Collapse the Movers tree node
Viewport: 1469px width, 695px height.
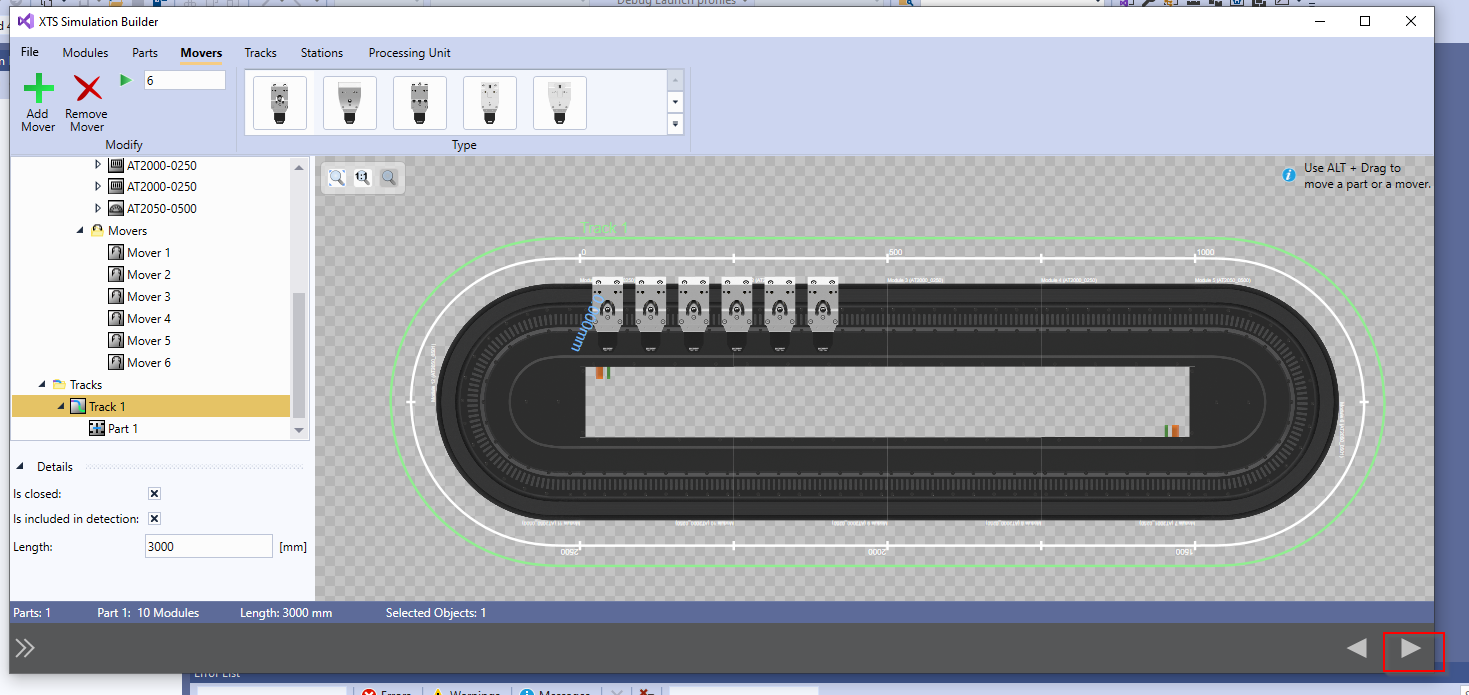(80, 231)
